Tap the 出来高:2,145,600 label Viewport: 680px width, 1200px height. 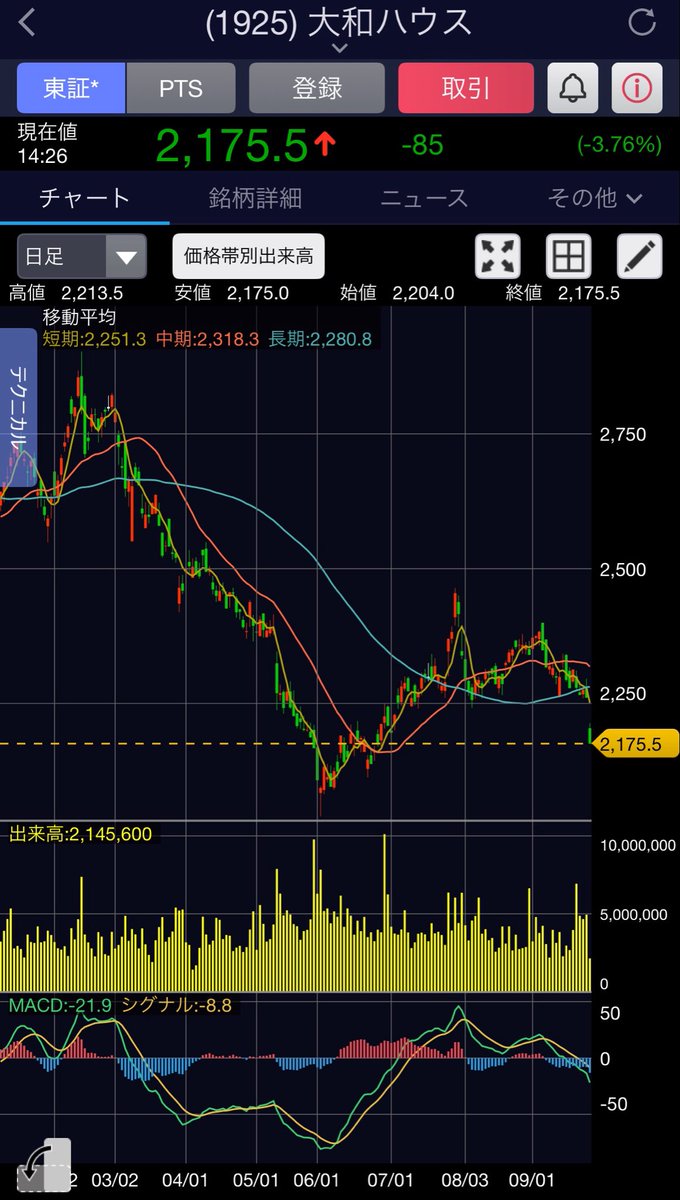[x=81, y=833]
